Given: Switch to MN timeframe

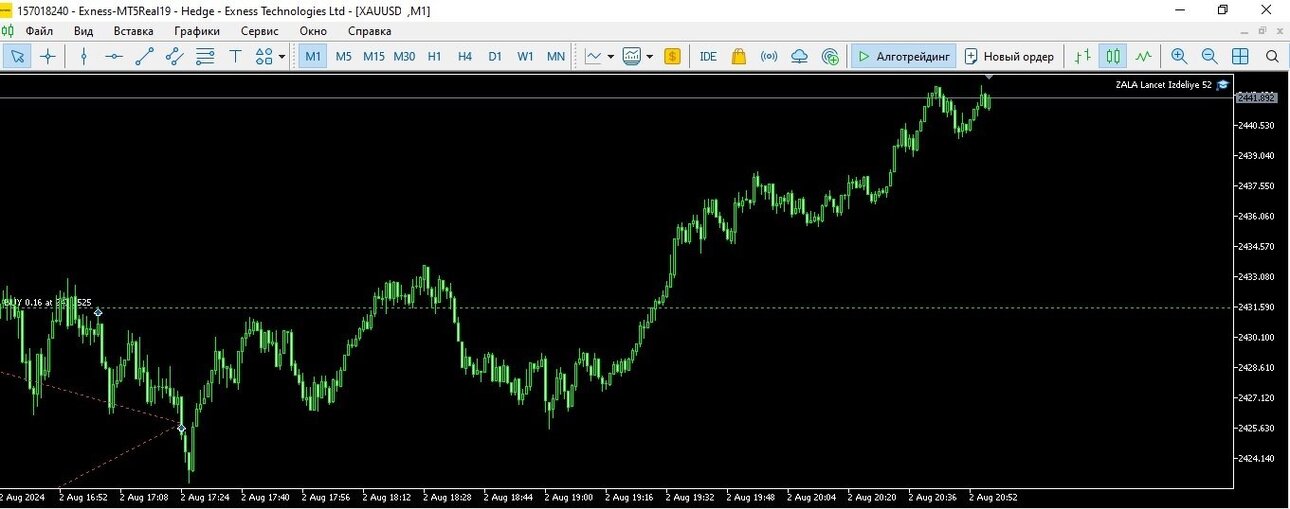Looking at the screenshot, I should [556, 57].
